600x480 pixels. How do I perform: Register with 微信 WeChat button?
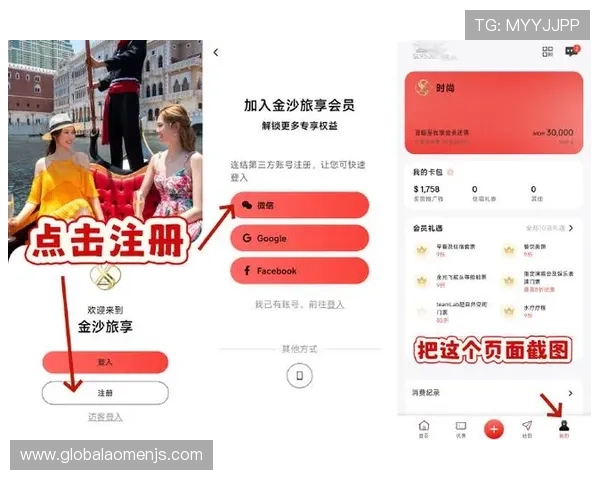pyautogui.click(x=300, y=205)
